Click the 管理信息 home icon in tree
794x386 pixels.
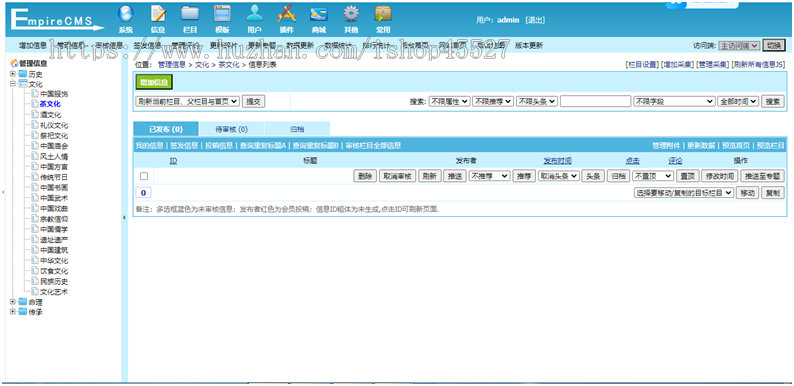14,63
